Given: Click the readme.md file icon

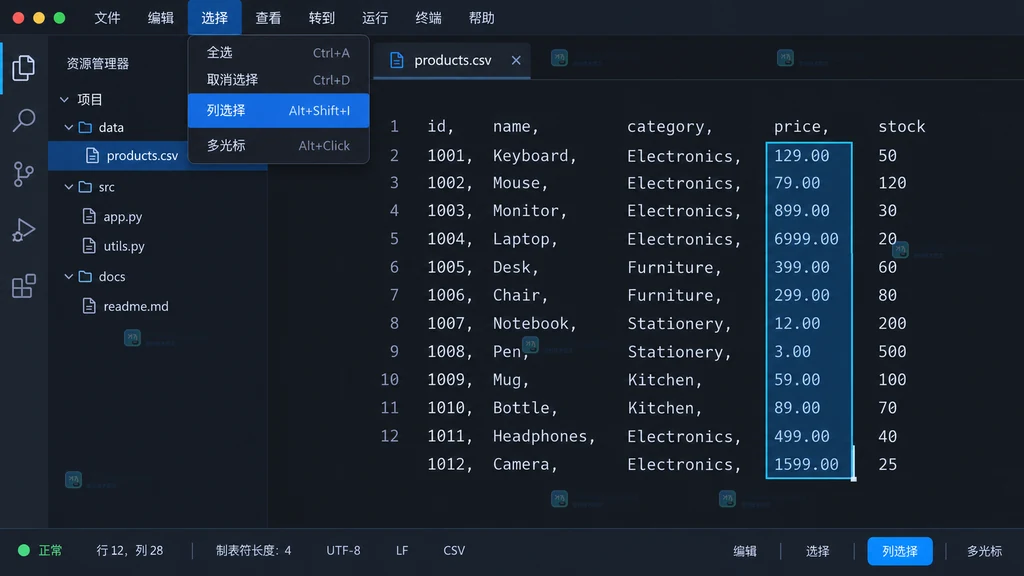Looking at the screenshot, I should coord(89,306).
